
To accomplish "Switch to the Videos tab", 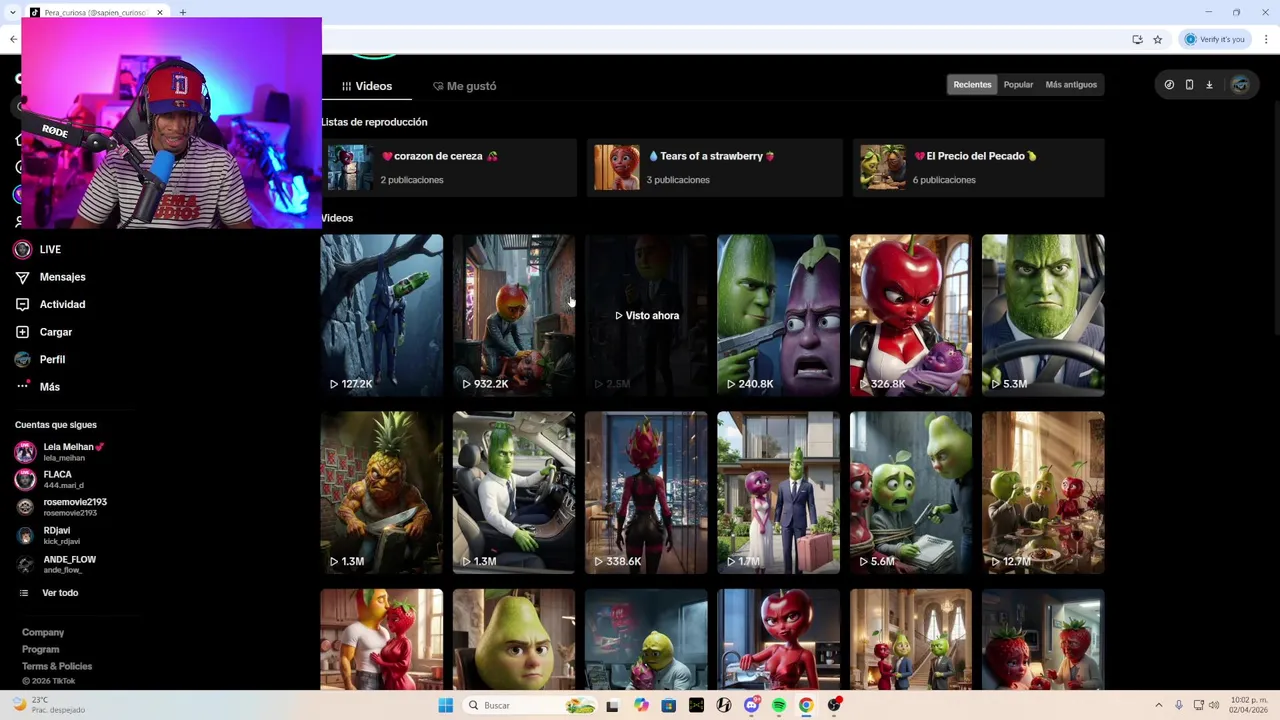I will (367, 86).
